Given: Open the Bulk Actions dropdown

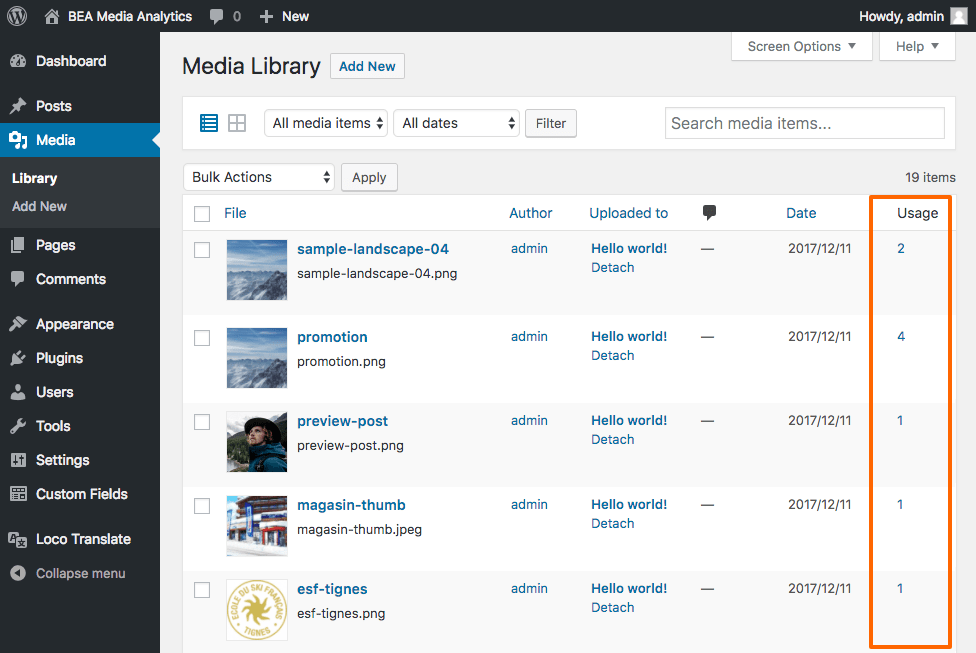Looking at the screenshot, I should point(259,177).
